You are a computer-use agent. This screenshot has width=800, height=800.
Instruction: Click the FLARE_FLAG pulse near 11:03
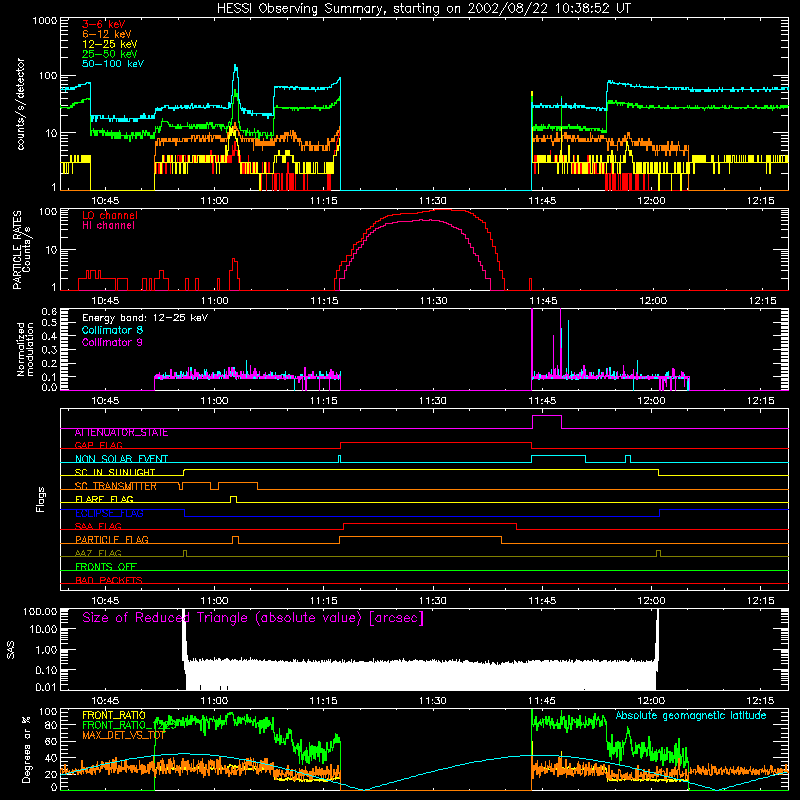(x=233, y=497)
